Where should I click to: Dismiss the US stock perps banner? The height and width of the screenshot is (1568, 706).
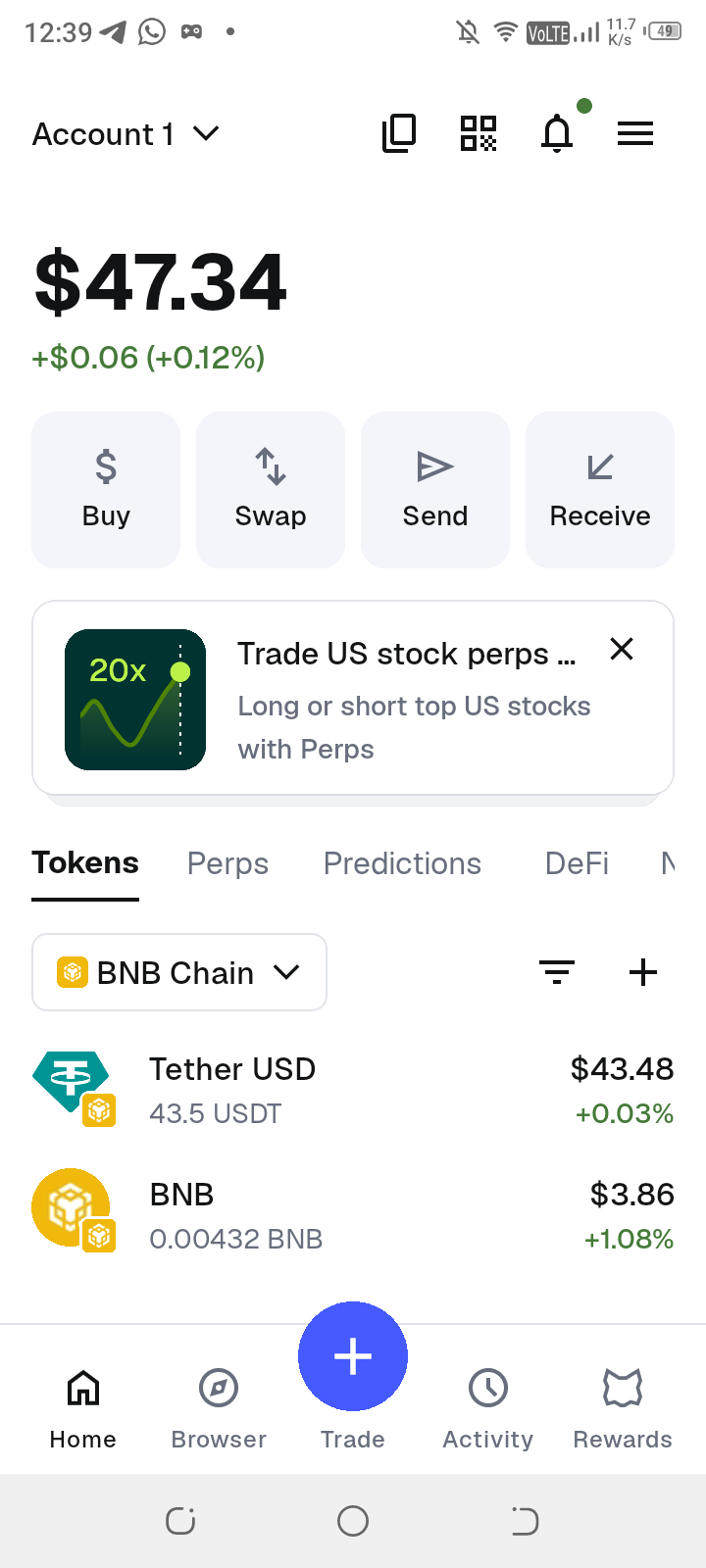622,649
